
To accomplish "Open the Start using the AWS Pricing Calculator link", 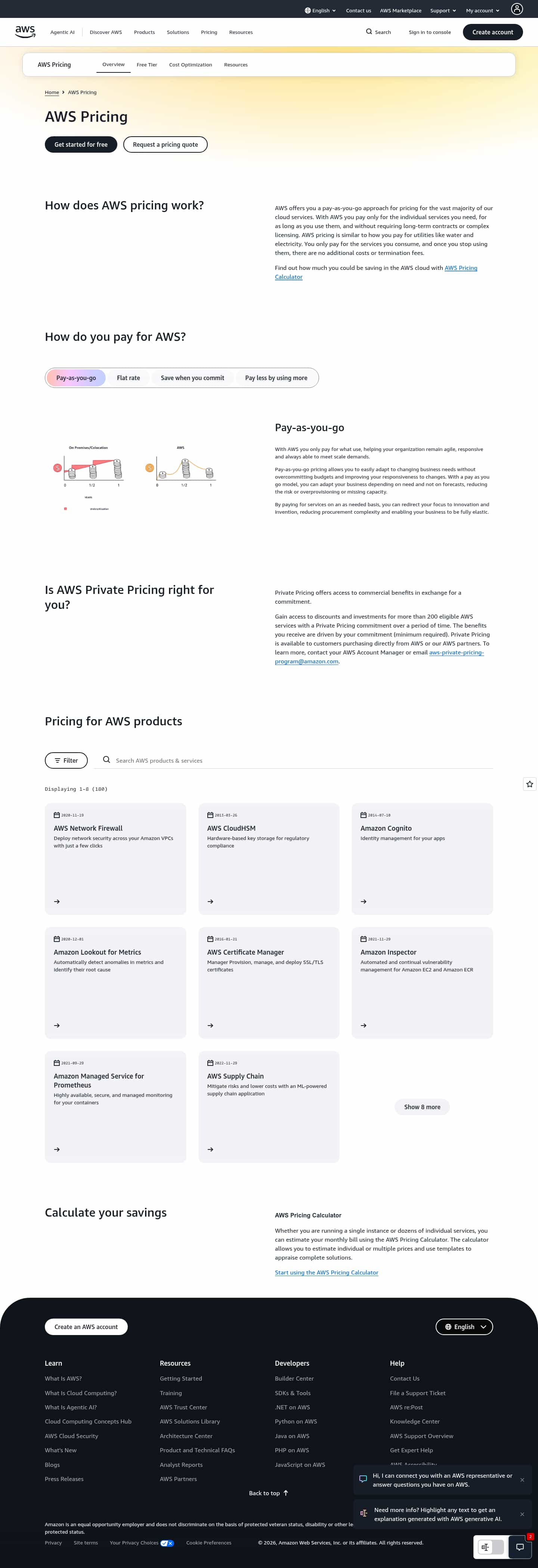I will pyautogui.click(x=327, y=1272).
